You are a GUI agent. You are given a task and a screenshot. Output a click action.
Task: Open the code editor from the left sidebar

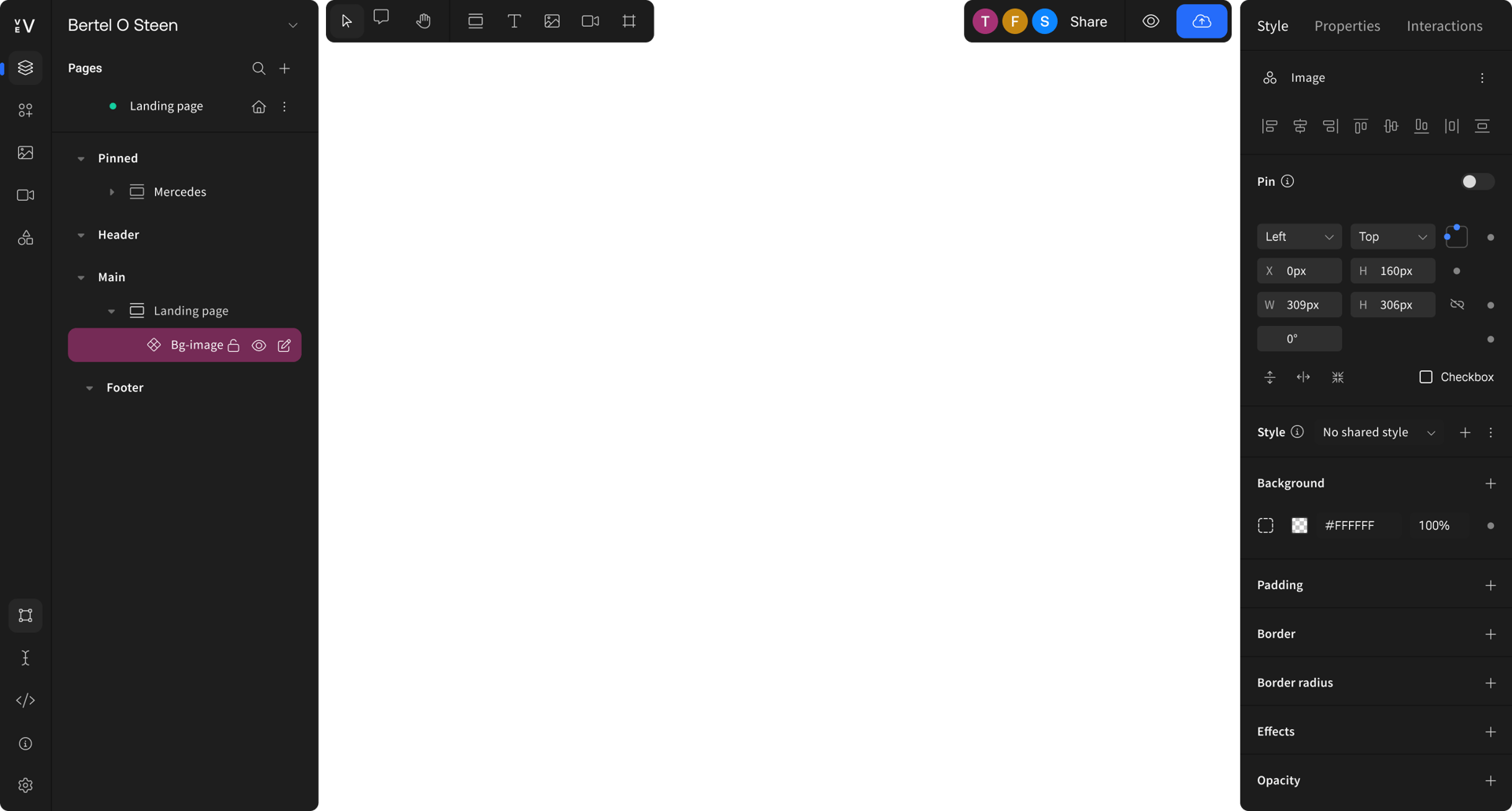[25, 700]
